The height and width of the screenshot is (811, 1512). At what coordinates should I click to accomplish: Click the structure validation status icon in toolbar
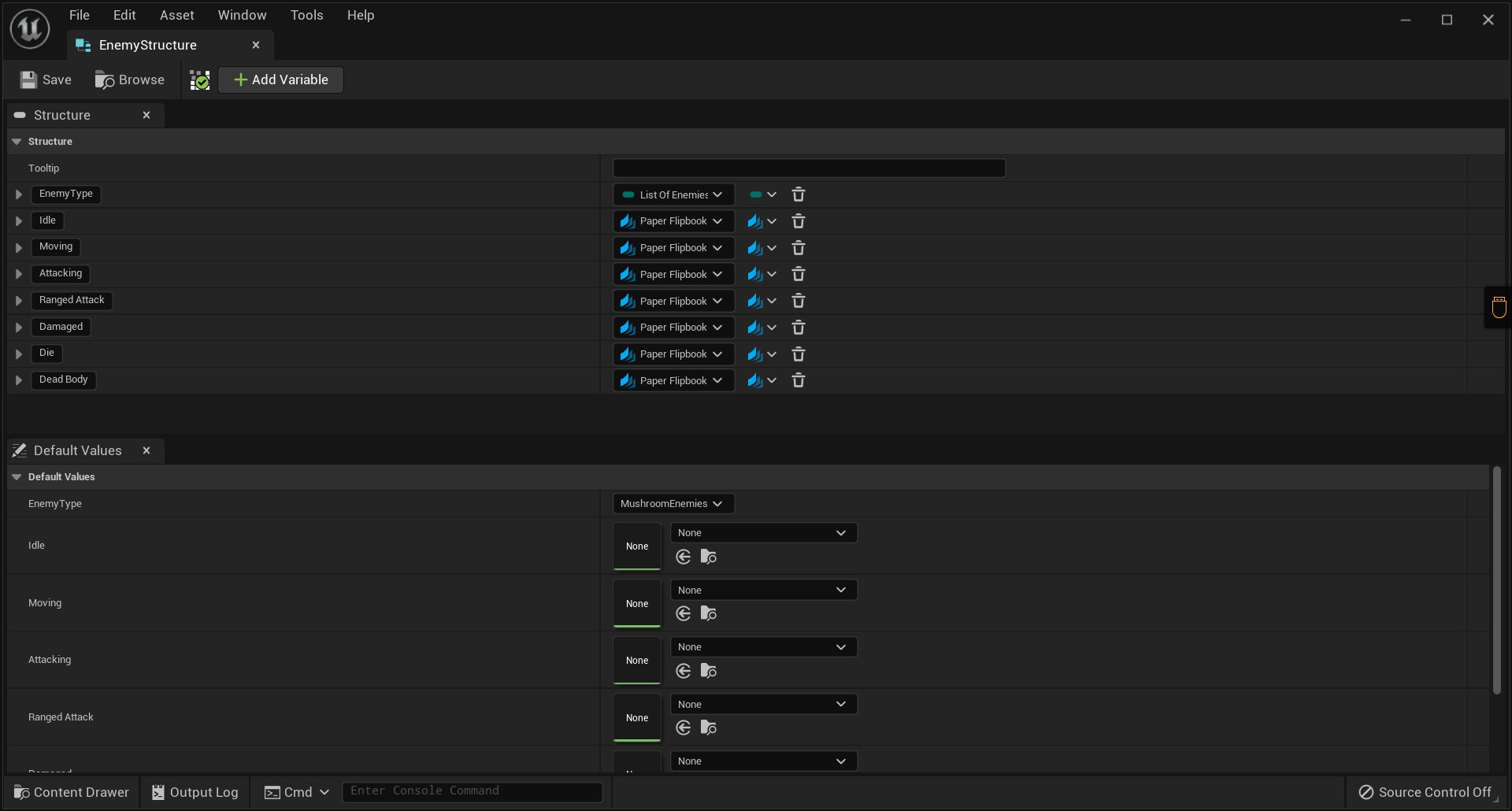click(200, 80)
